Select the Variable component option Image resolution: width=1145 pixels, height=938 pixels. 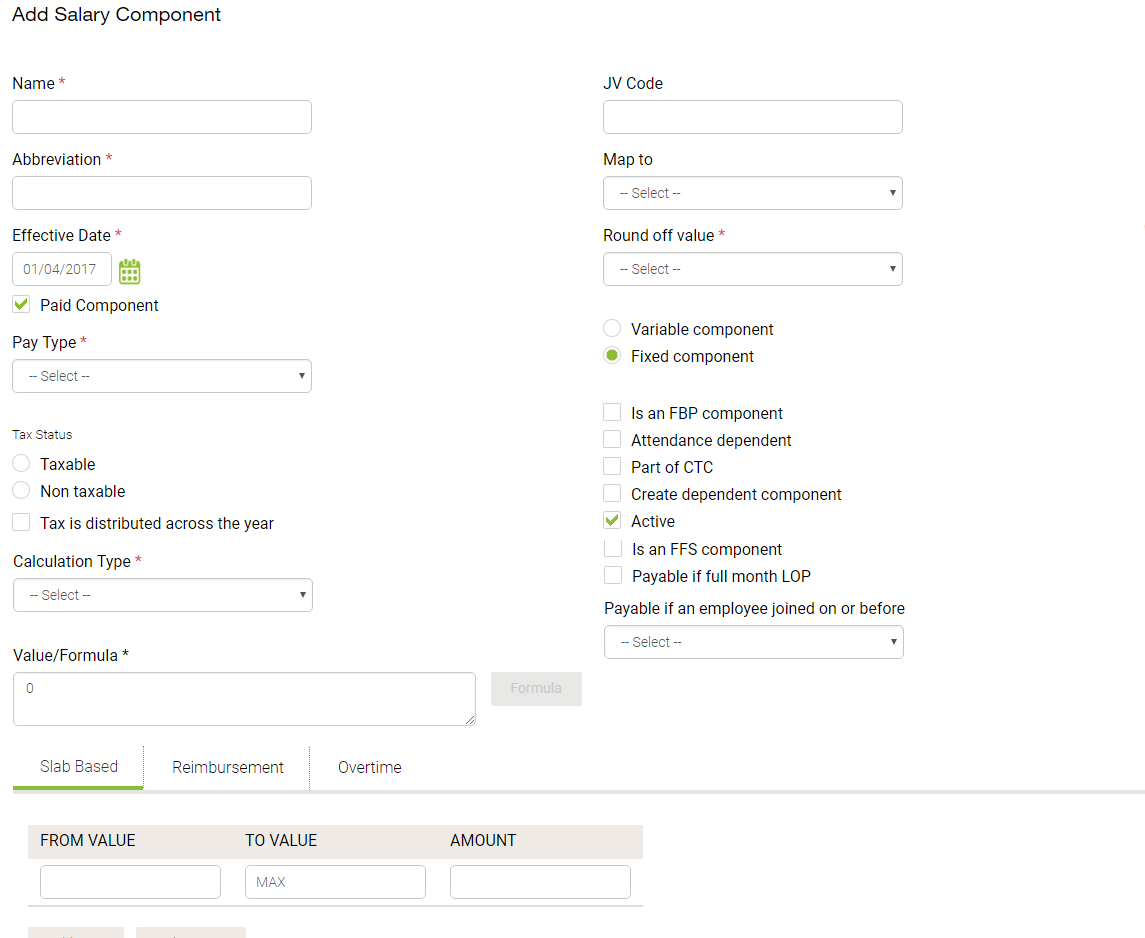(611, 328)
